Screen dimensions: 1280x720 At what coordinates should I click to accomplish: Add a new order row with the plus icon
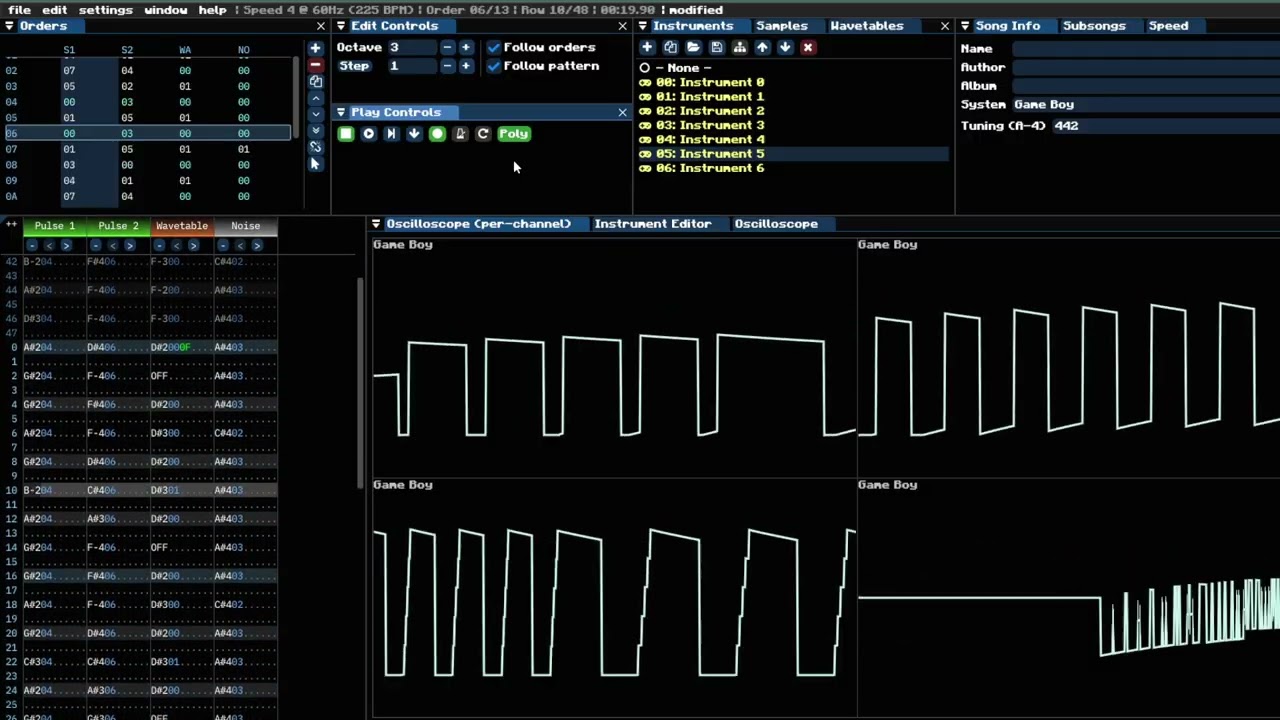pos(315,48)
